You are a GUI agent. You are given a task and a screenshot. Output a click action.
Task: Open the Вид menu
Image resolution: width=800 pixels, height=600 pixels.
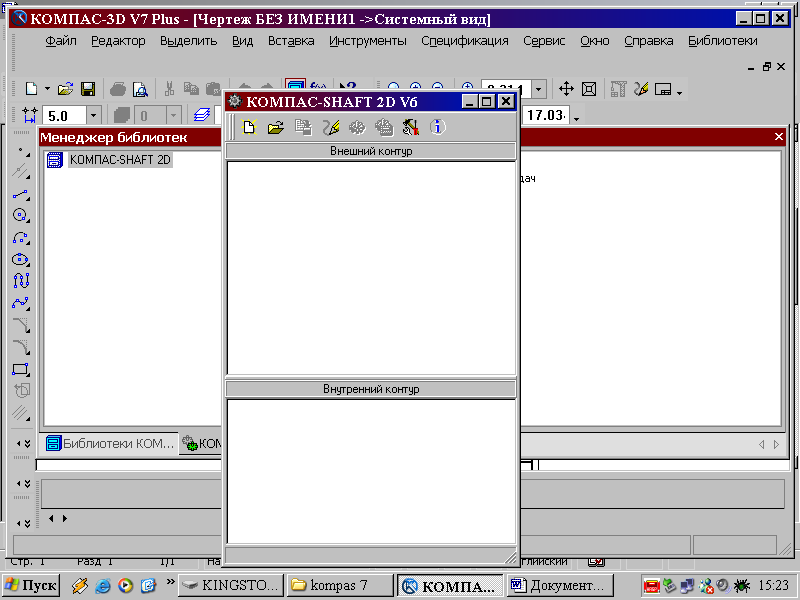tap(242, 41)
